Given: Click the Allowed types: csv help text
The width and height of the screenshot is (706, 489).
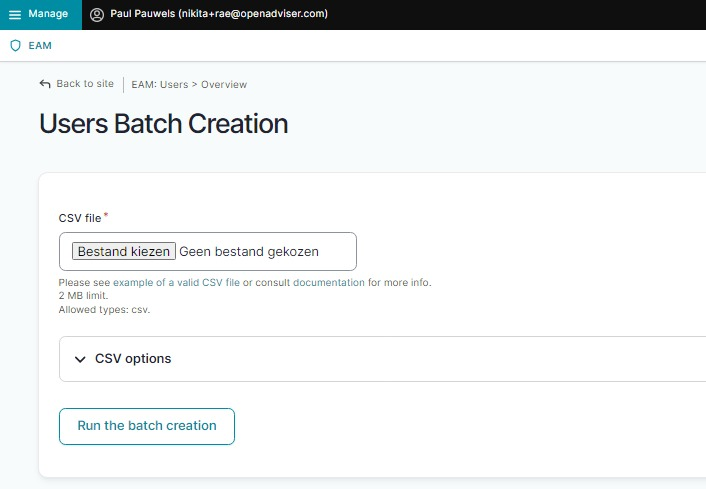Looking at the screenshot, I should pos(104,310).
